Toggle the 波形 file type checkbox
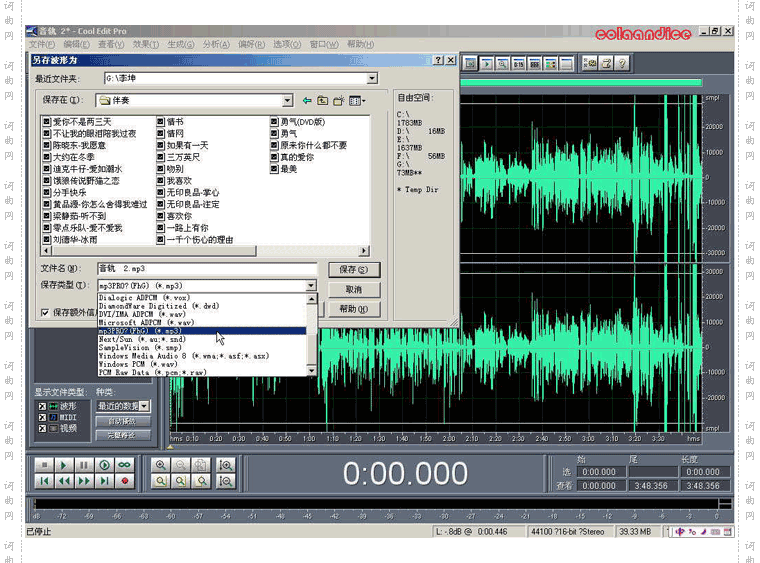Image resolution: width=760 pixels, height=563 pixels. [42, 406]
